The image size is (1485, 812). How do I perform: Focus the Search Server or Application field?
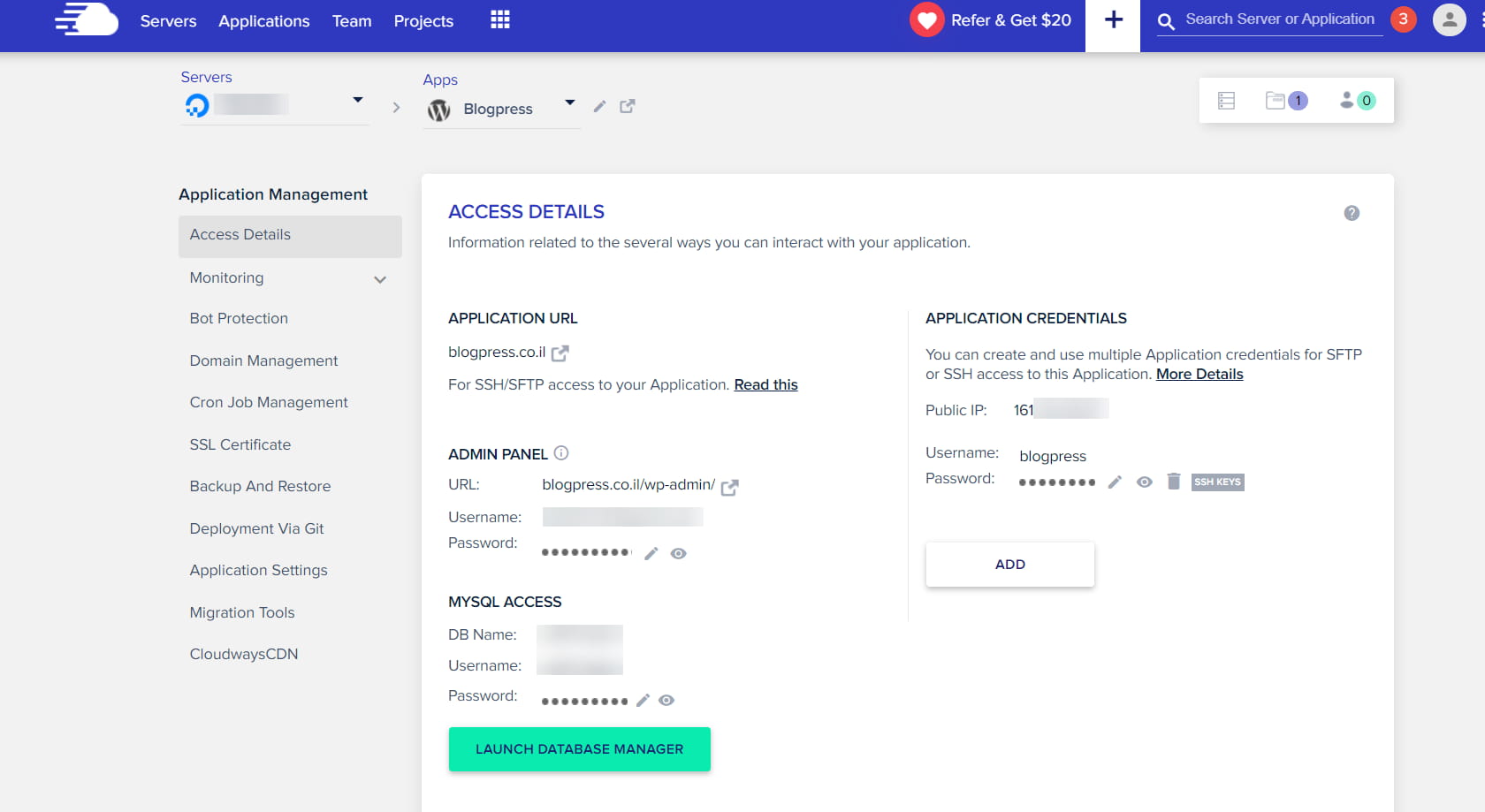coord(1280,19)
